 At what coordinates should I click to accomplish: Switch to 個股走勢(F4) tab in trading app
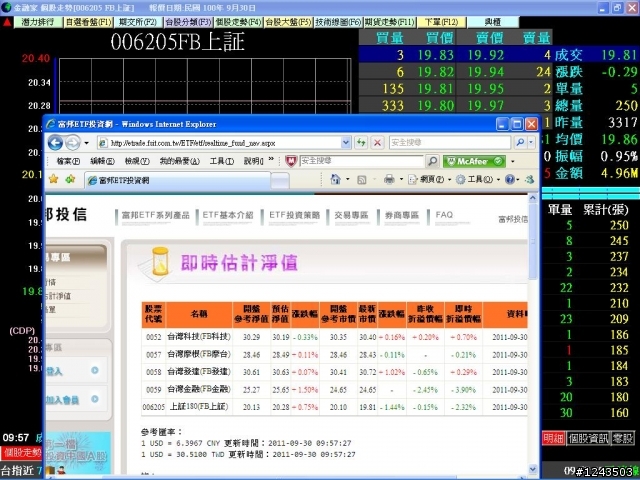point(238,22)
